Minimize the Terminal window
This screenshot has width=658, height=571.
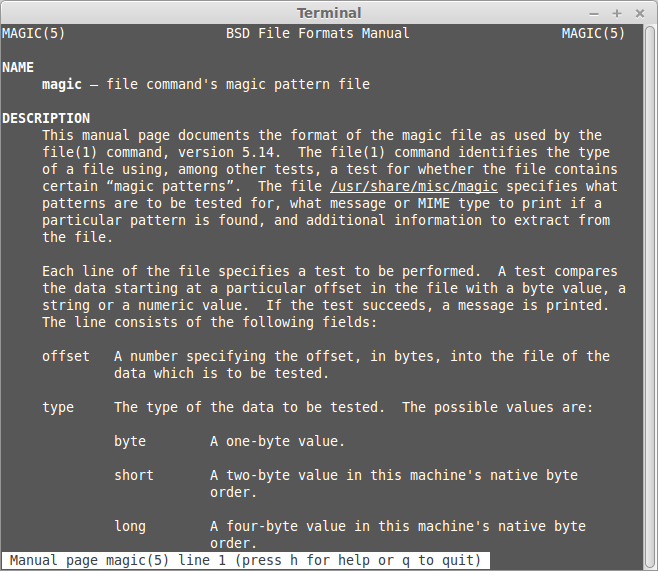pyautogui.click(x=594, y=14)
